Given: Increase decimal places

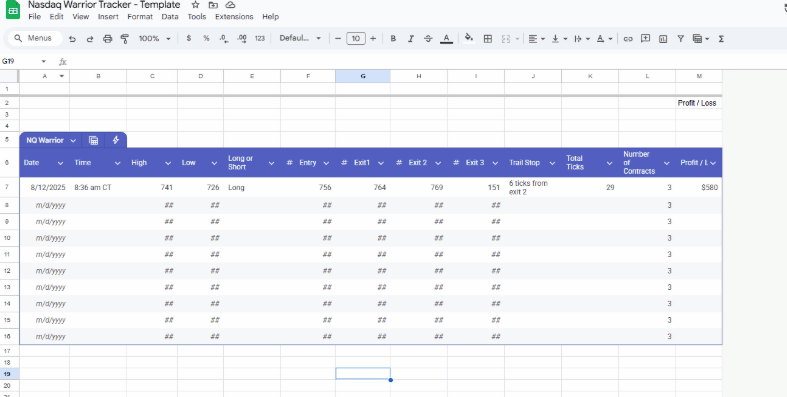Looking at the screenshot, I should [241, 39].
